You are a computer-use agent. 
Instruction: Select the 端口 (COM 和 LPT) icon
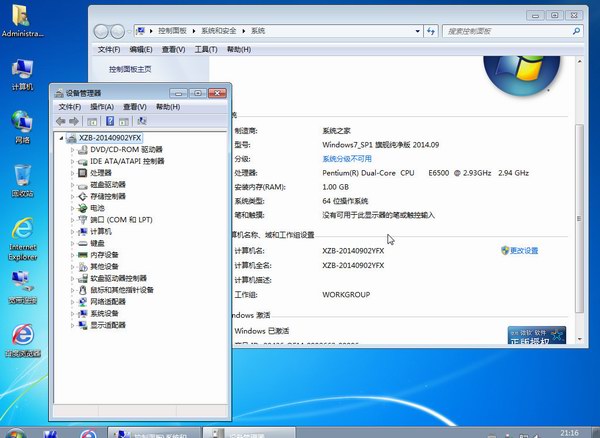(83, 220)
